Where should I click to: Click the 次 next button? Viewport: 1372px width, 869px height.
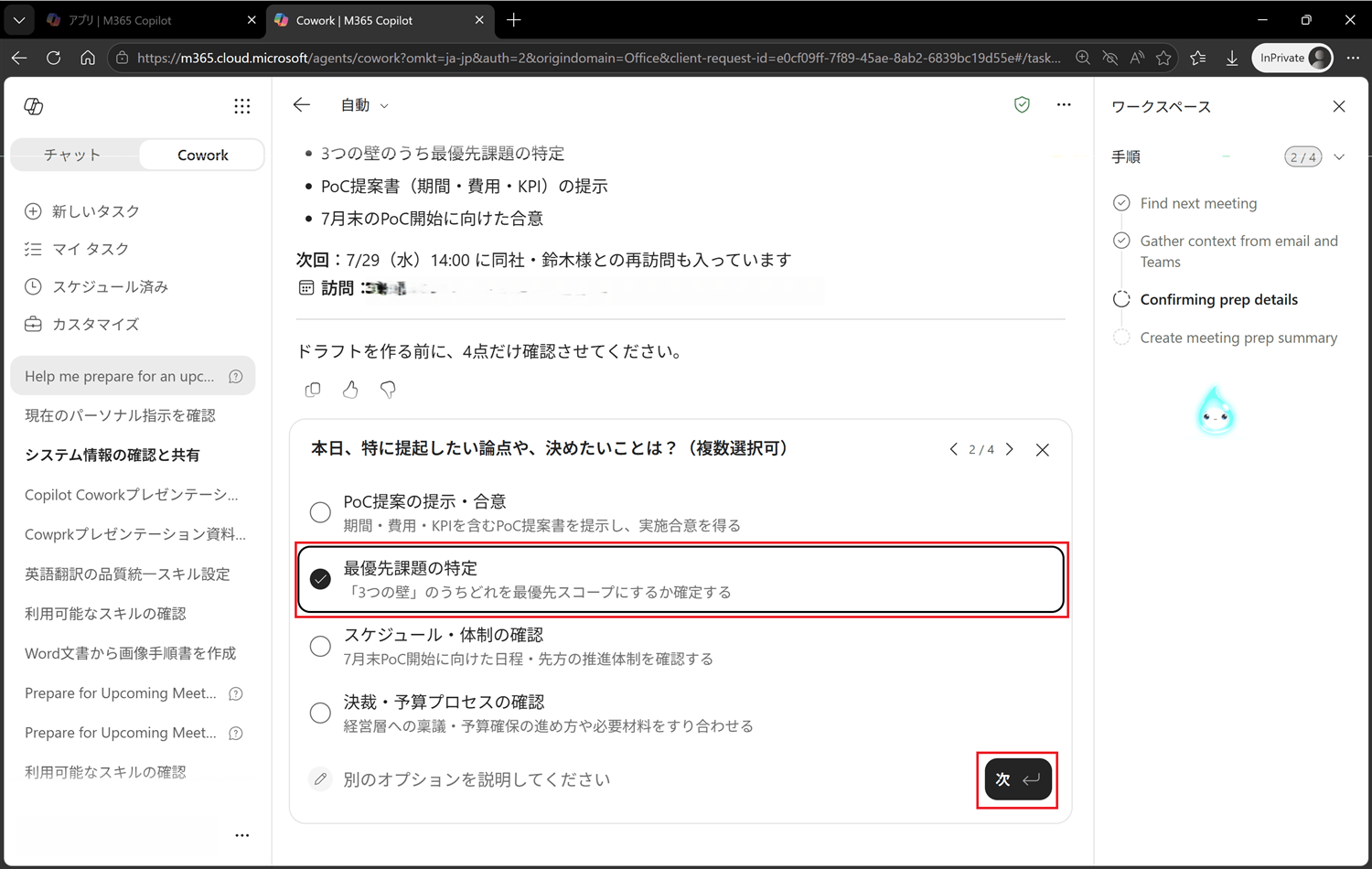tap(1018, 779)
